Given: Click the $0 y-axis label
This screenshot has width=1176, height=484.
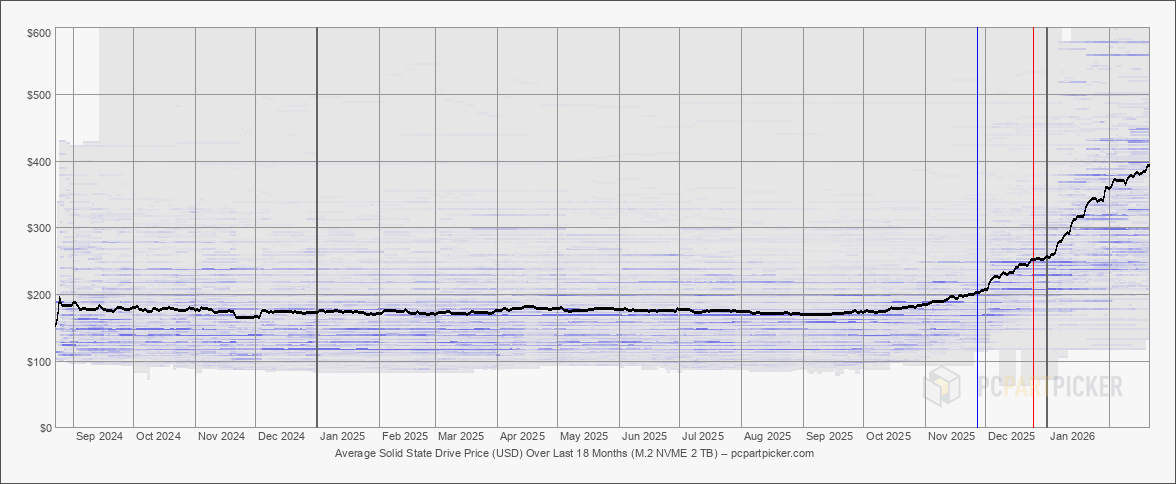Looking at the screenshot, I should click(44, 428).
